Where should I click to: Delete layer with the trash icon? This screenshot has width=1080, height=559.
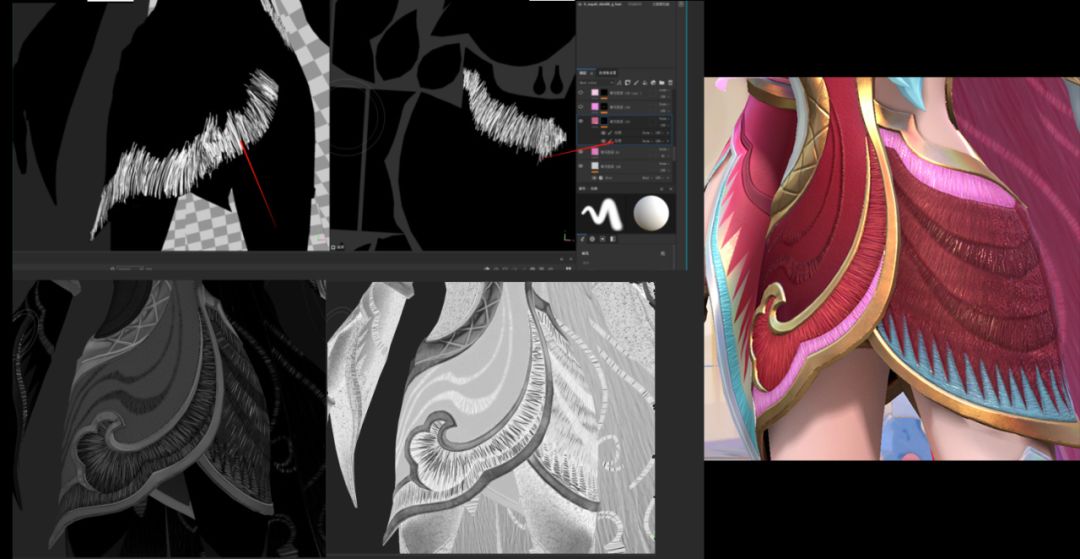pyautogui.click(x=670, y=83)
